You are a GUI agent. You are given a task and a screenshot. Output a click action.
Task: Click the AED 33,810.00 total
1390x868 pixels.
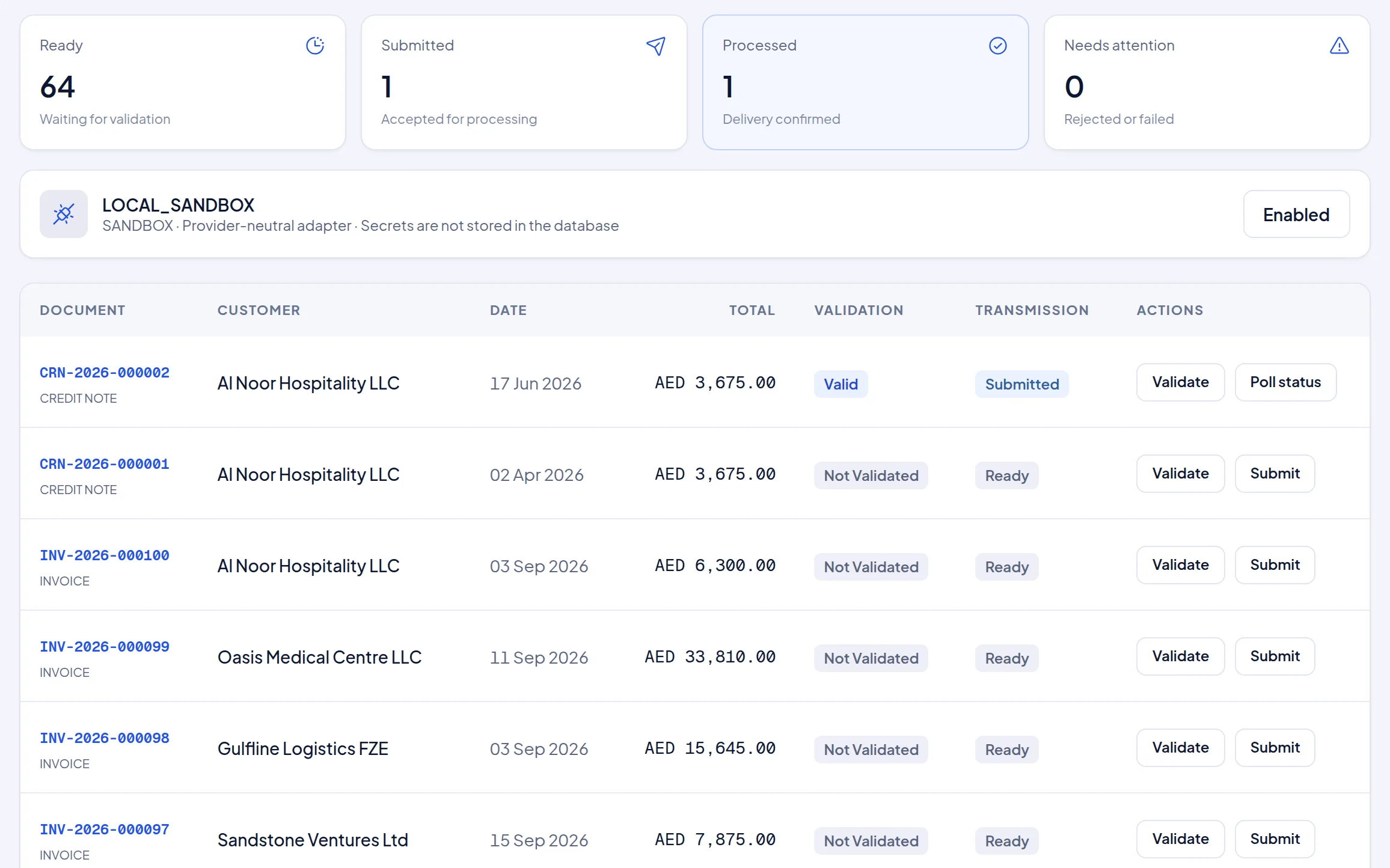(x=710, y=656)
